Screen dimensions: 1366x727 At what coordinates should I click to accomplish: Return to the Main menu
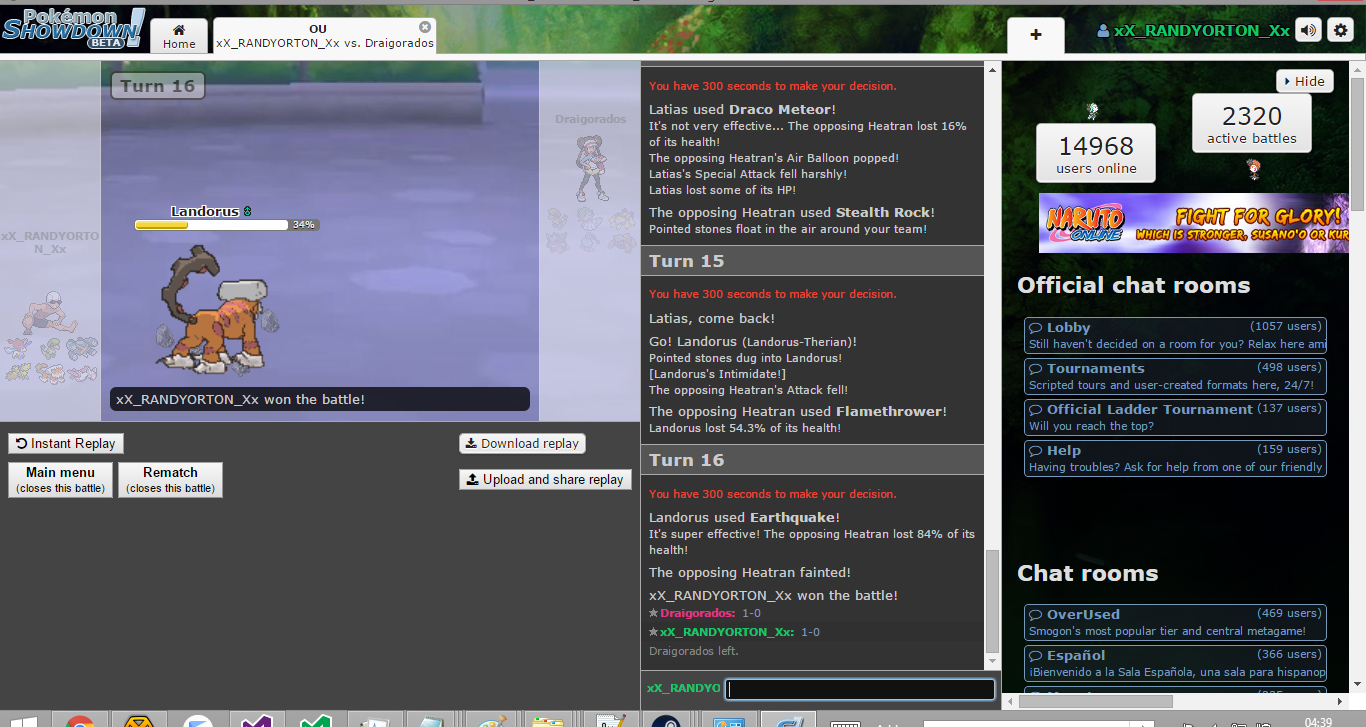click(61, 479)
